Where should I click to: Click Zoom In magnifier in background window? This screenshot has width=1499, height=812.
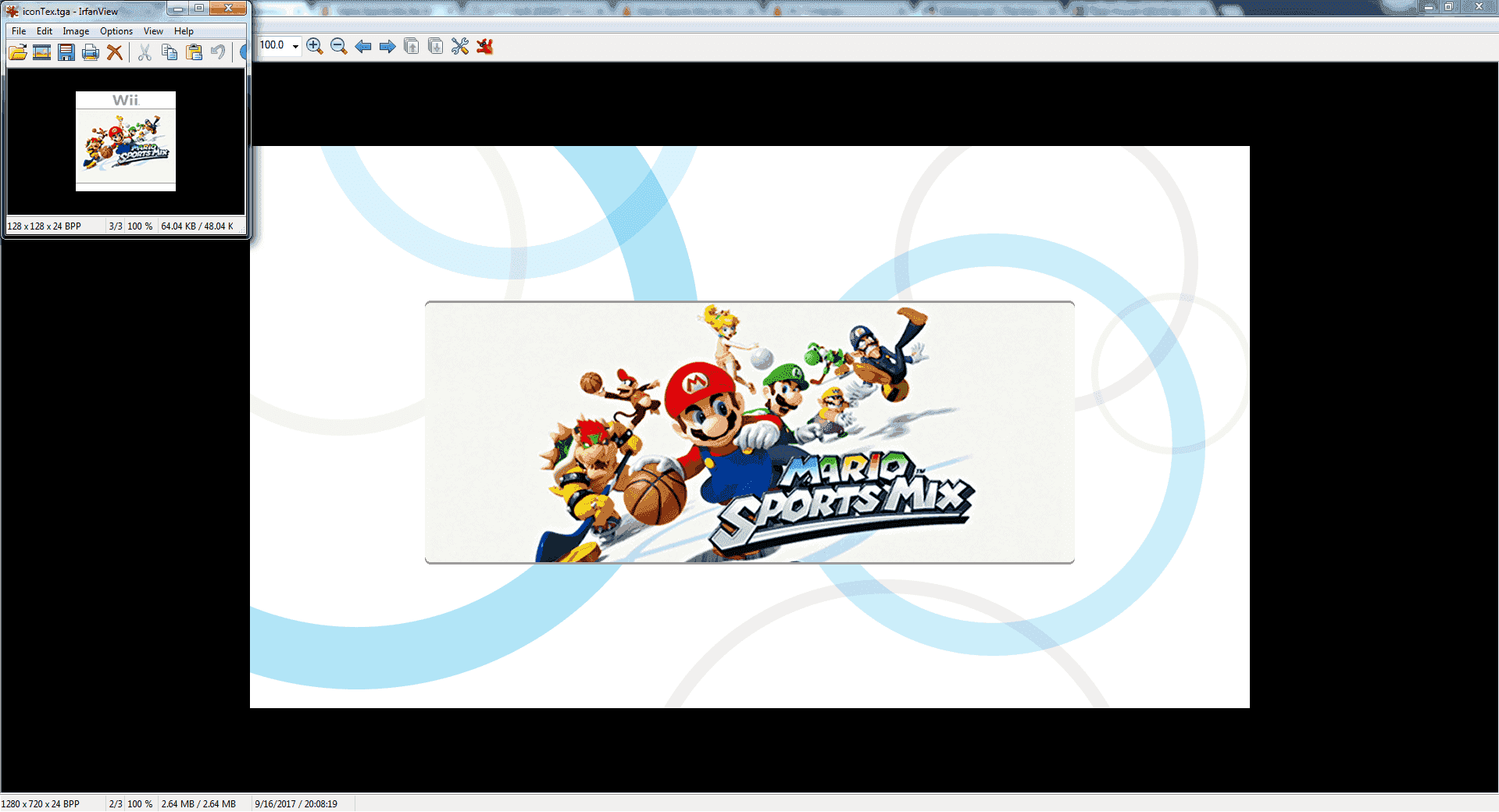315,47
